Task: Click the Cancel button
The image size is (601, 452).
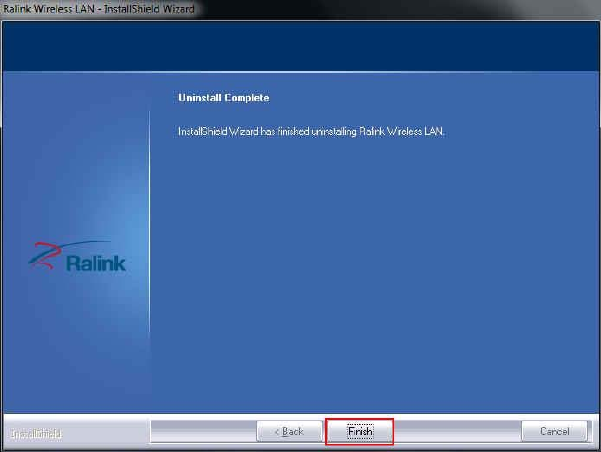Action: [x=554, y=431]
